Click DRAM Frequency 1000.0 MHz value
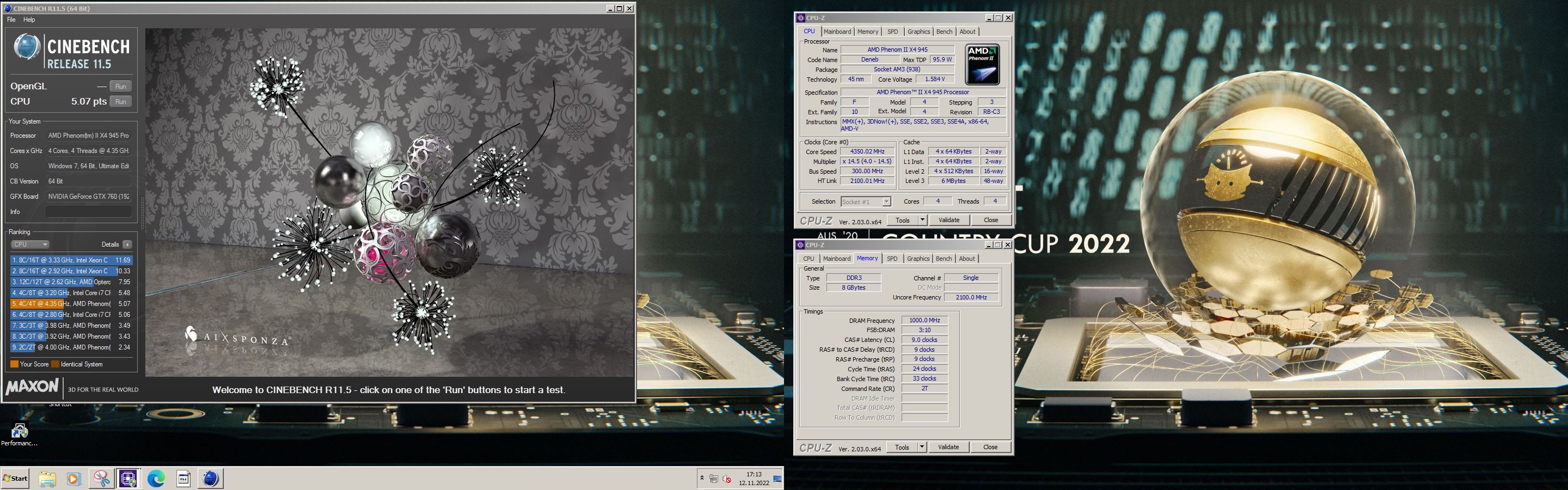This screenshot has width=1568, height=490. pos(924,320)
